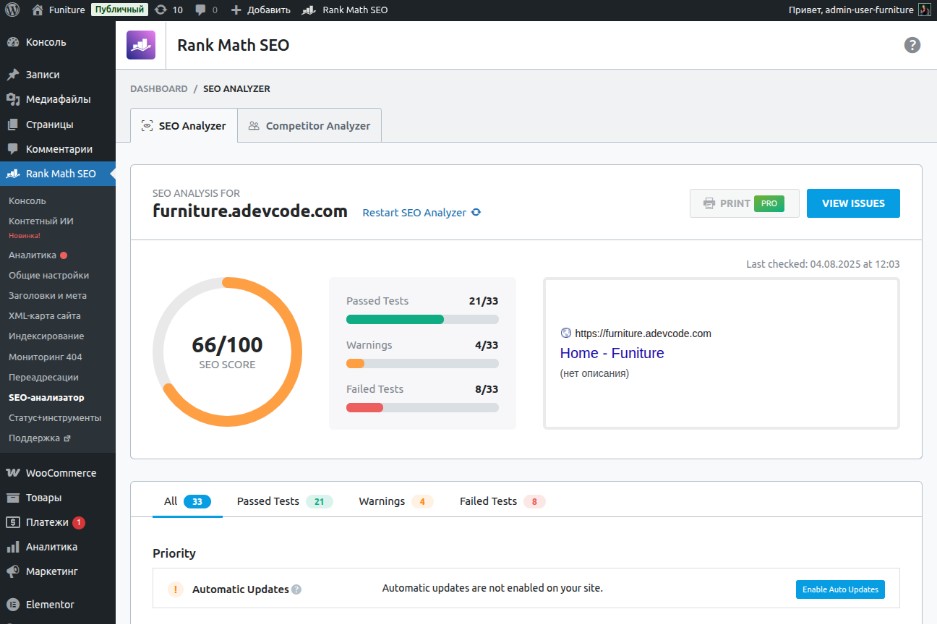This screenshot has width=937, height=624.
Task: Click the Last checked 04.08.2025 timestamp
Action: pos(823,264)
